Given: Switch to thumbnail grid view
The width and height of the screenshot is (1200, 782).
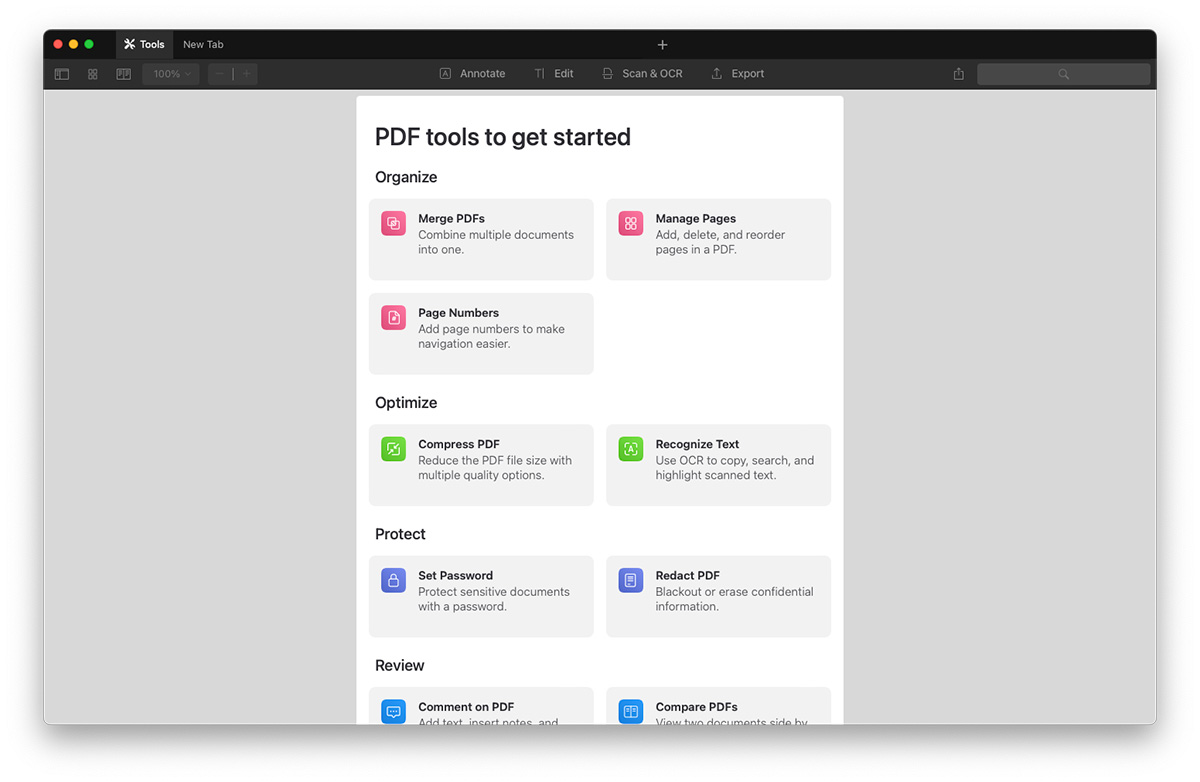Looking at the screenshot, I should 93,74.
